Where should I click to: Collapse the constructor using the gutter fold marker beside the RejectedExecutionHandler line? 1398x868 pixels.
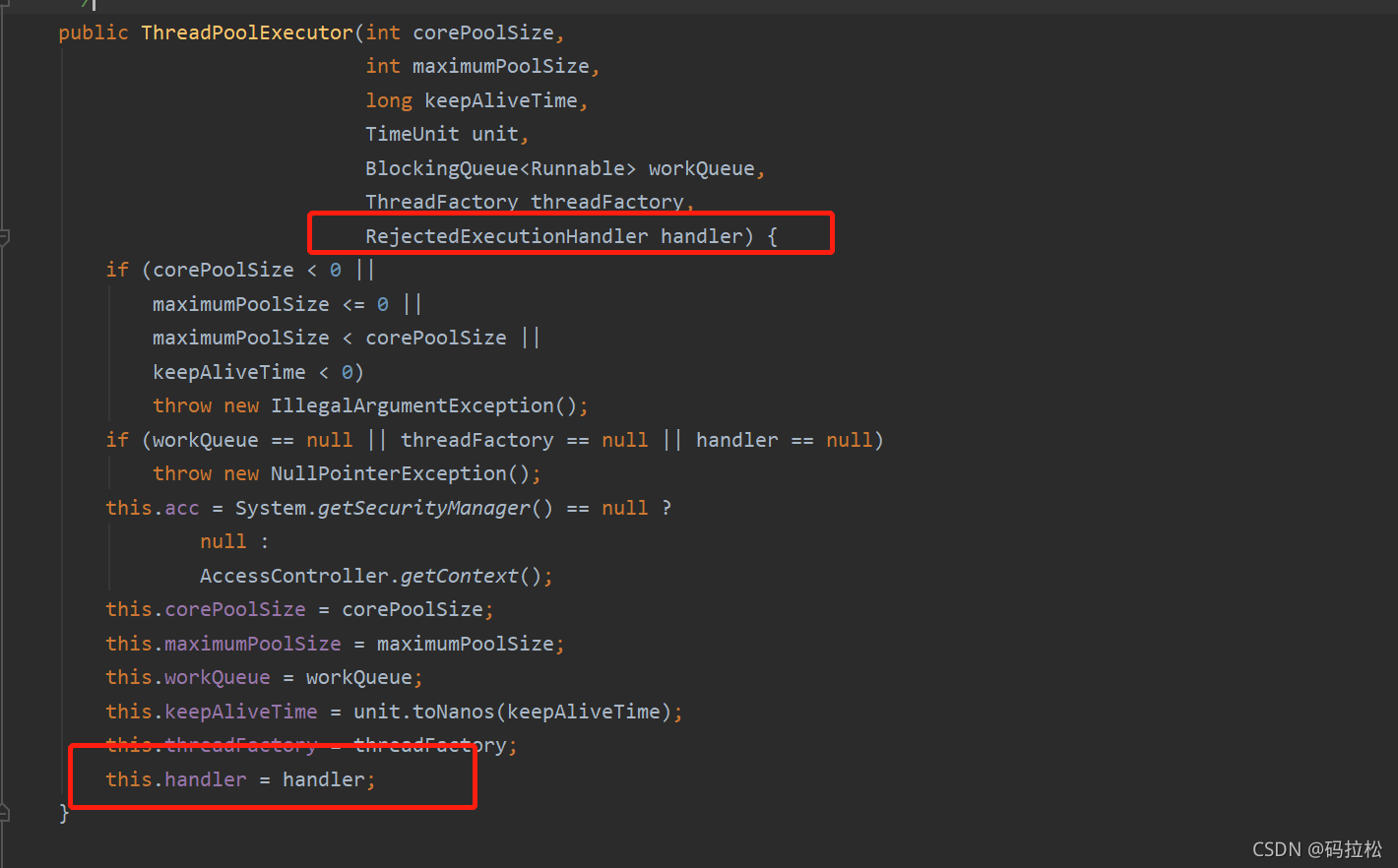[x=4, y=237]
